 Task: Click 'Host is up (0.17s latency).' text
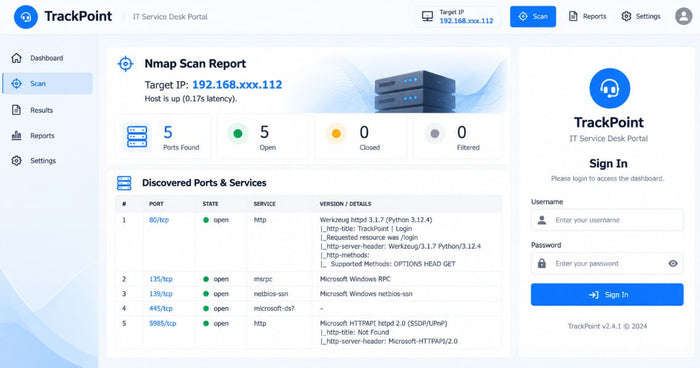point(191,98)
